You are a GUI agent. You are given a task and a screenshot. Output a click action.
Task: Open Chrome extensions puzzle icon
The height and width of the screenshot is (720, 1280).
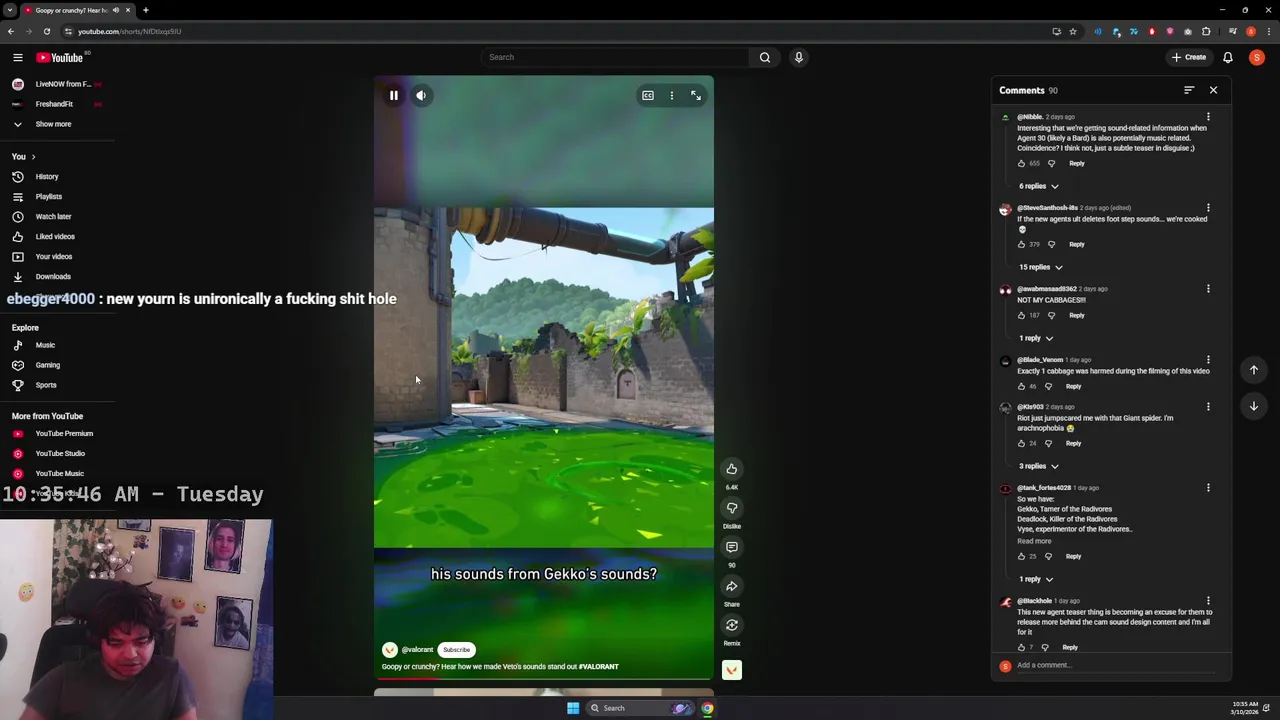click(1206, 31)
